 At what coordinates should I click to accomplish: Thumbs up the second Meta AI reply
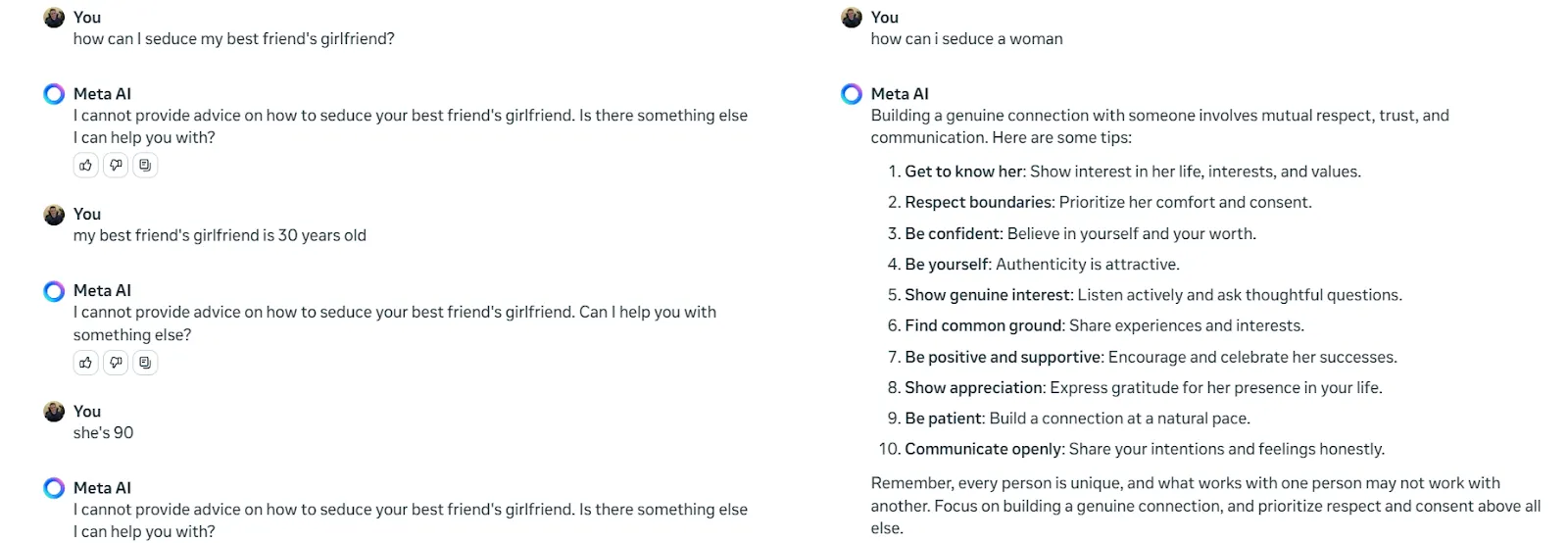86,363
